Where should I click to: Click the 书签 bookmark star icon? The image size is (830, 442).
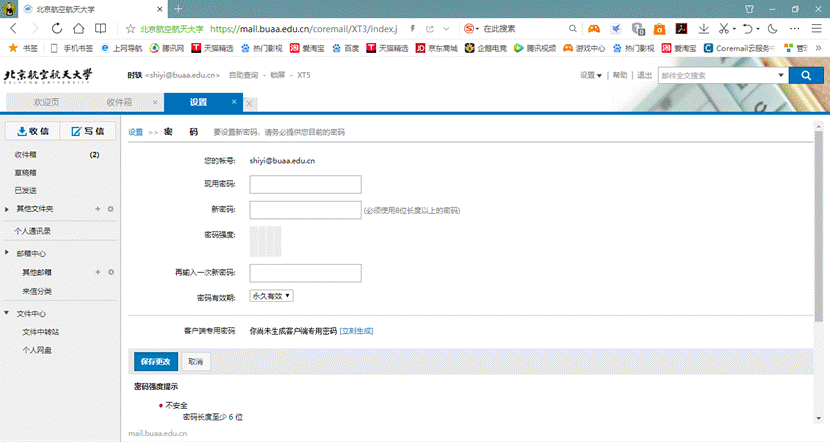click(13, 47)
